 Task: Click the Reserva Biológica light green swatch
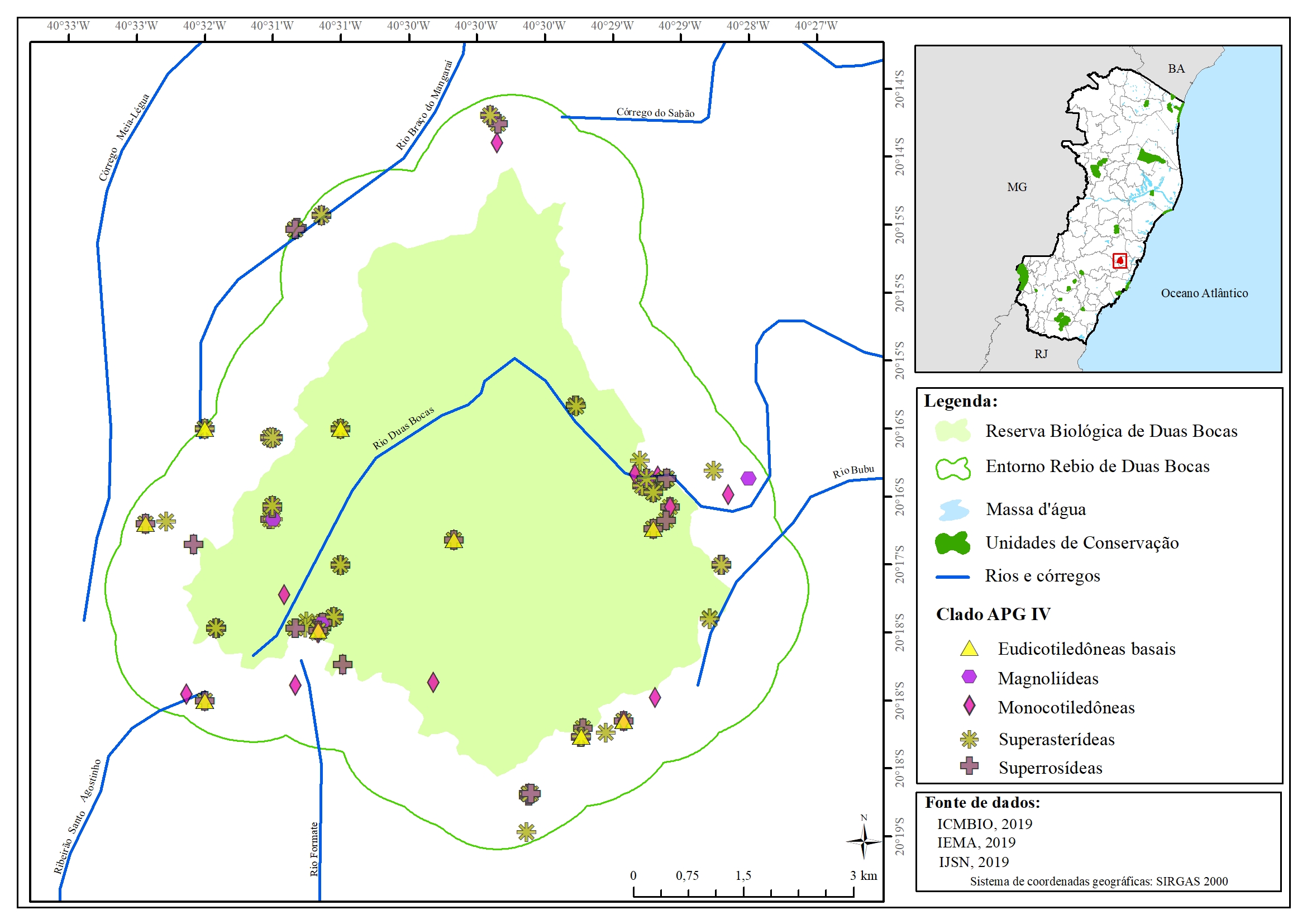(953, 431)
